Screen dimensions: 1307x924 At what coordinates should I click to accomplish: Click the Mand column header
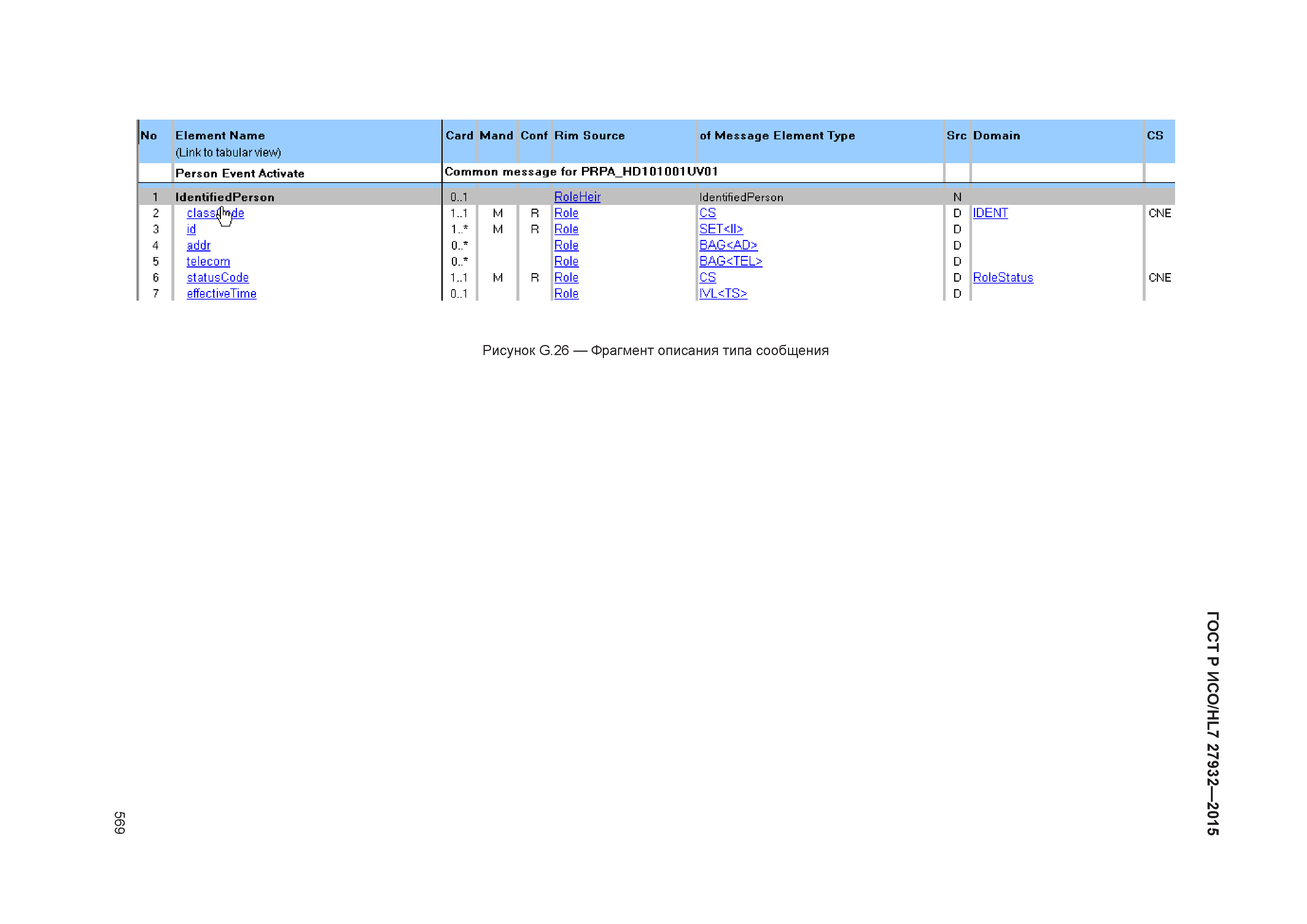pyautogui.click(x=496, y=136)
